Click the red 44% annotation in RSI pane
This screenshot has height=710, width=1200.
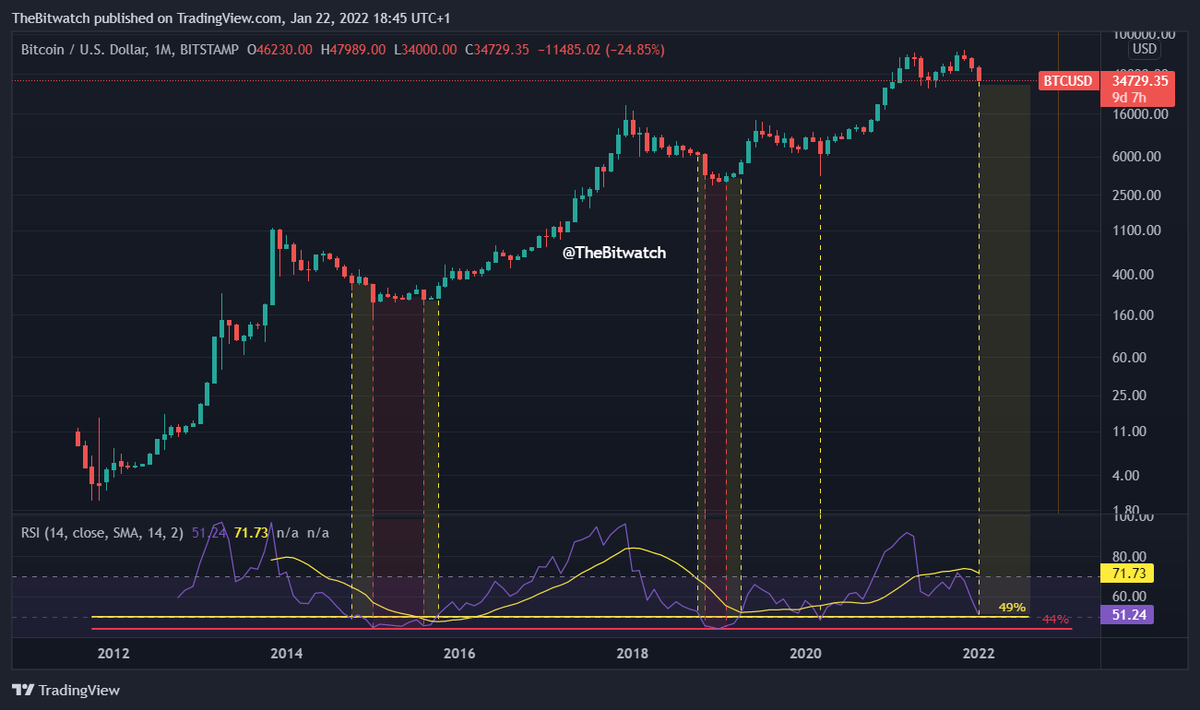(1055, 620)
